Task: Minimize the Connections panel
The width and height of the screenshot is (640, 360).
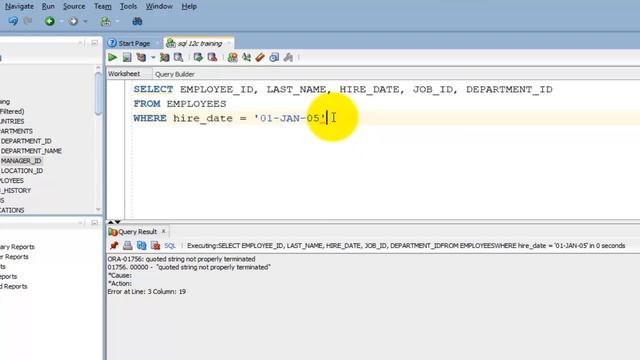Action: pos(81,43)
